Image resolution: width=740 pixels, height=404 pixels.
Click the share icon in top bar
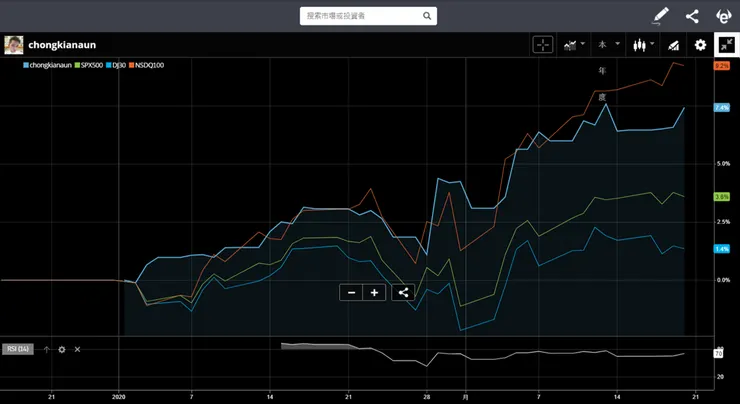click(x=692, y=17)
